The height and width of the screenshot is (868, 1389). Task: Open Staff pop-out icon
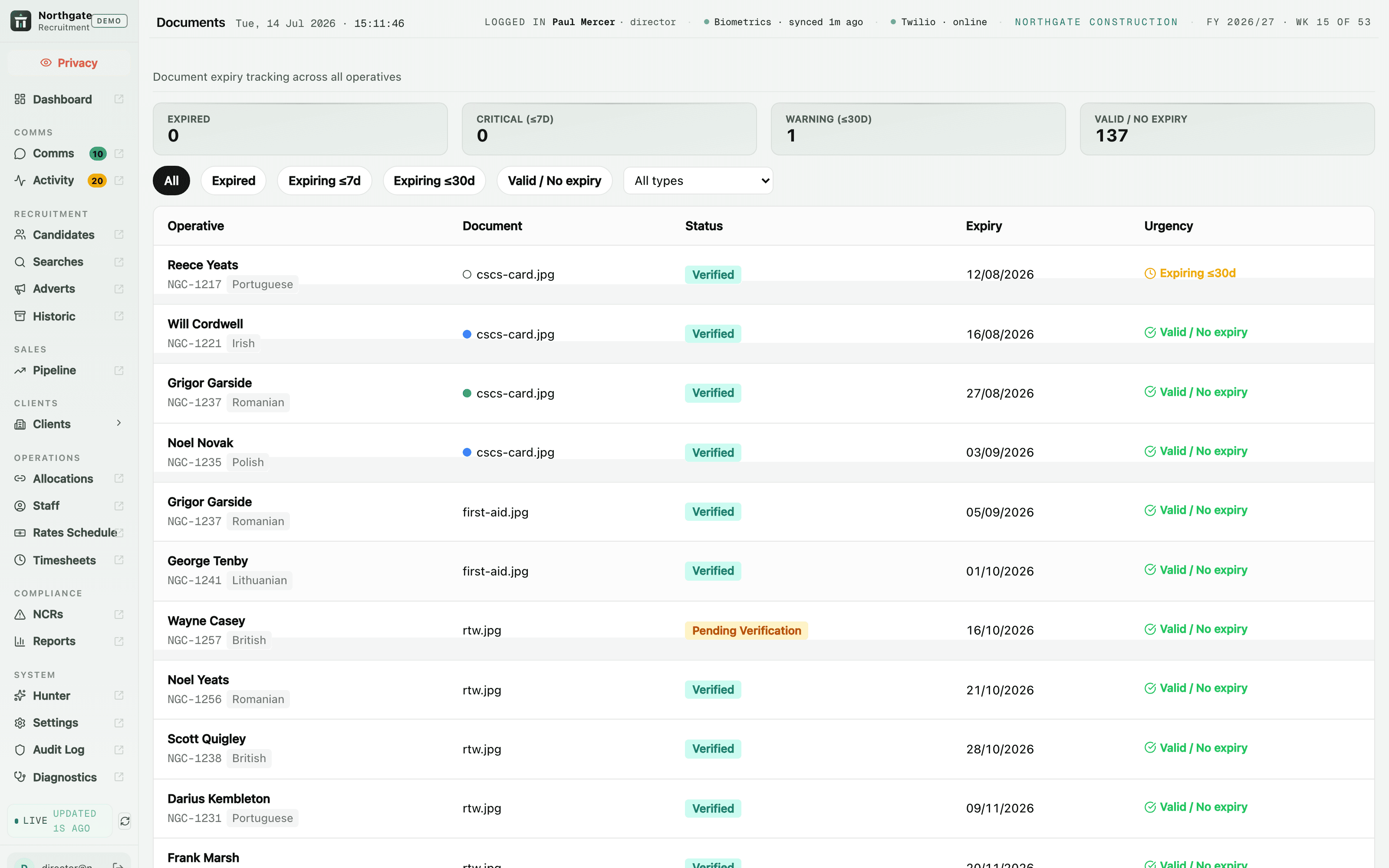(x=119, y=506)
